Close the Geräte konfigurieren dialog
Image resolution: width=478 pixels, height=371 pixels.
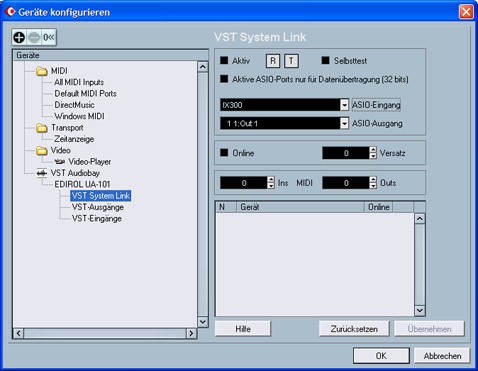466,12
